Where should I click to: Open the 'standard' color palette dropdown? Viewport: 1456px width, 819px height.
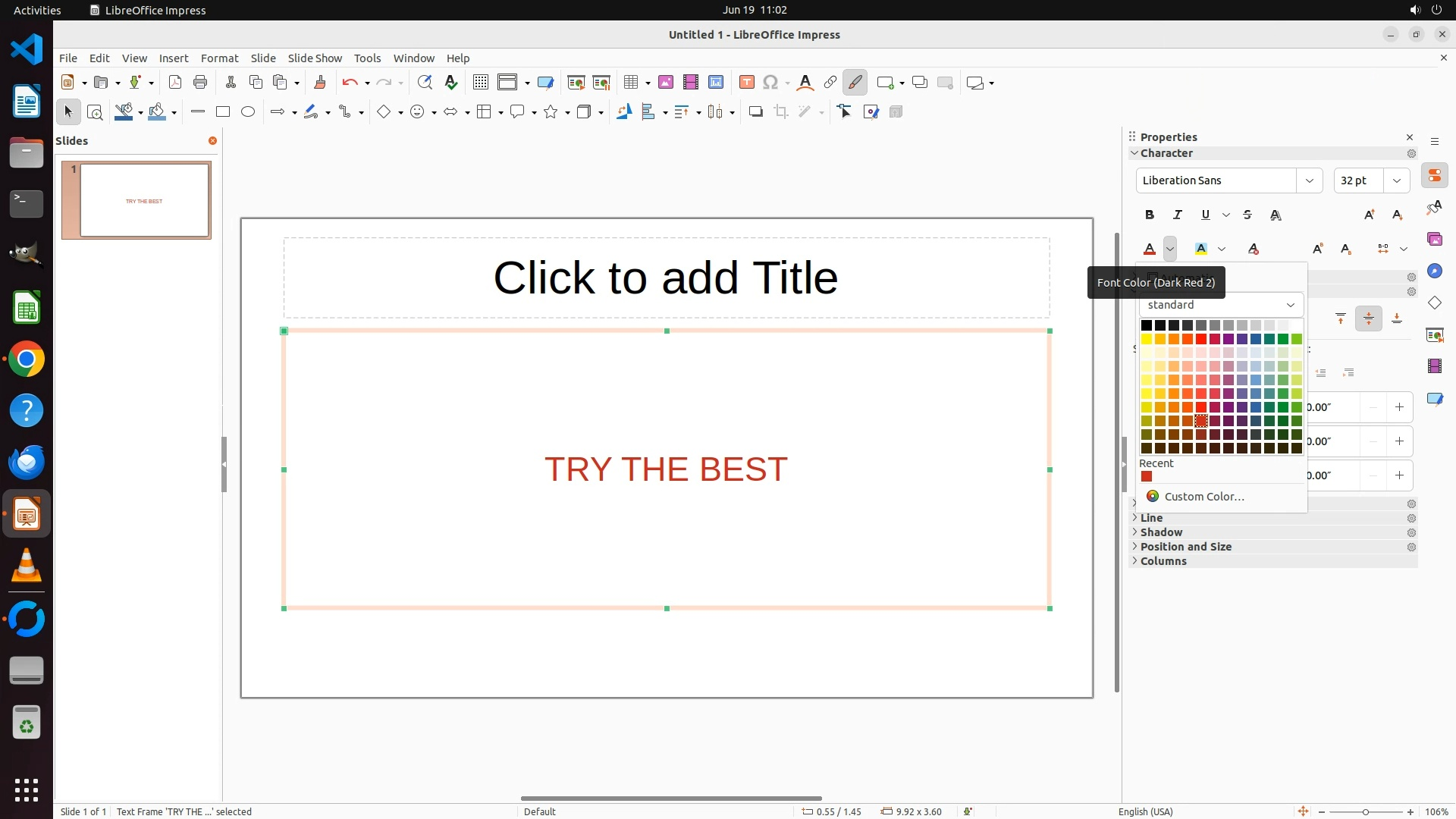(1220, 305)
